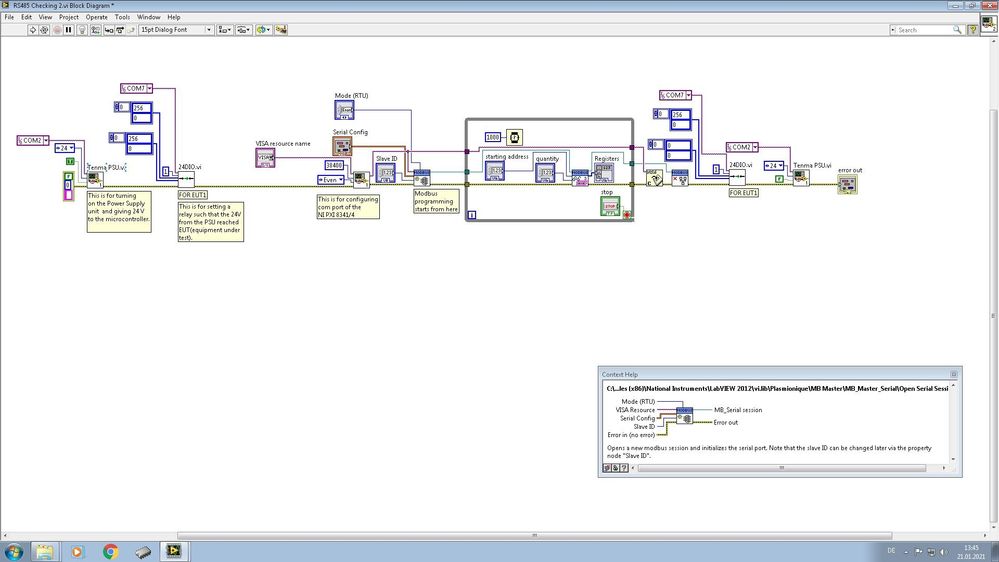Open the left COM7 constant dropdown
This screenshot has height=562, width=999.
pos(149,88)
